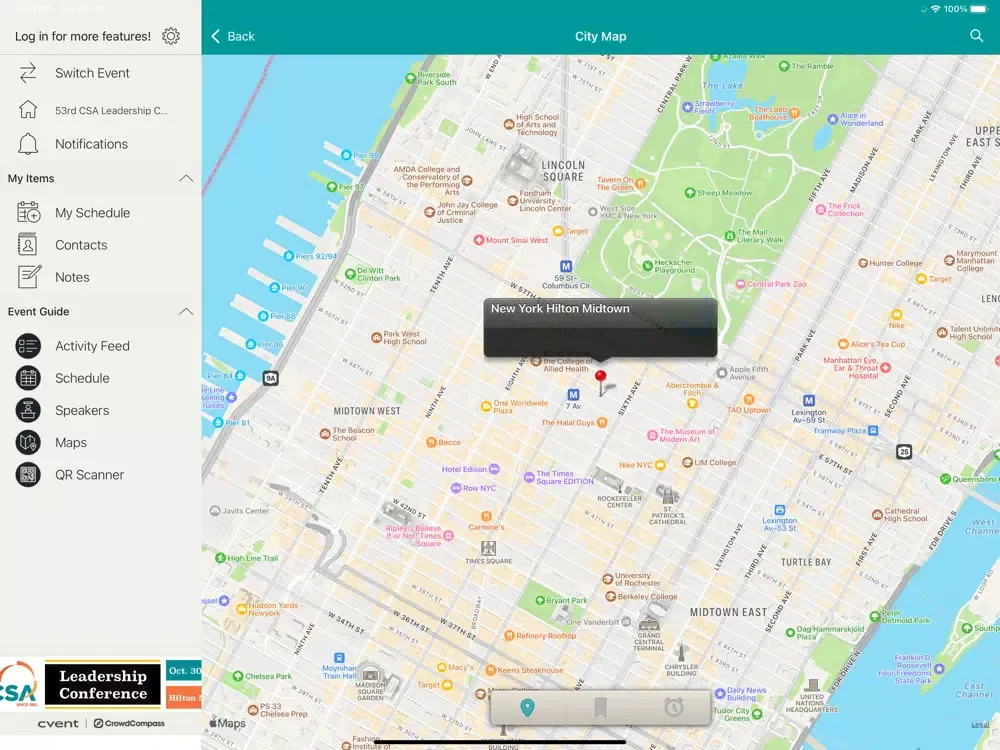The width and height of the screenshot is (1000, 750).
Task: Click the Apple Maps logo
Action: click(228, 723)
